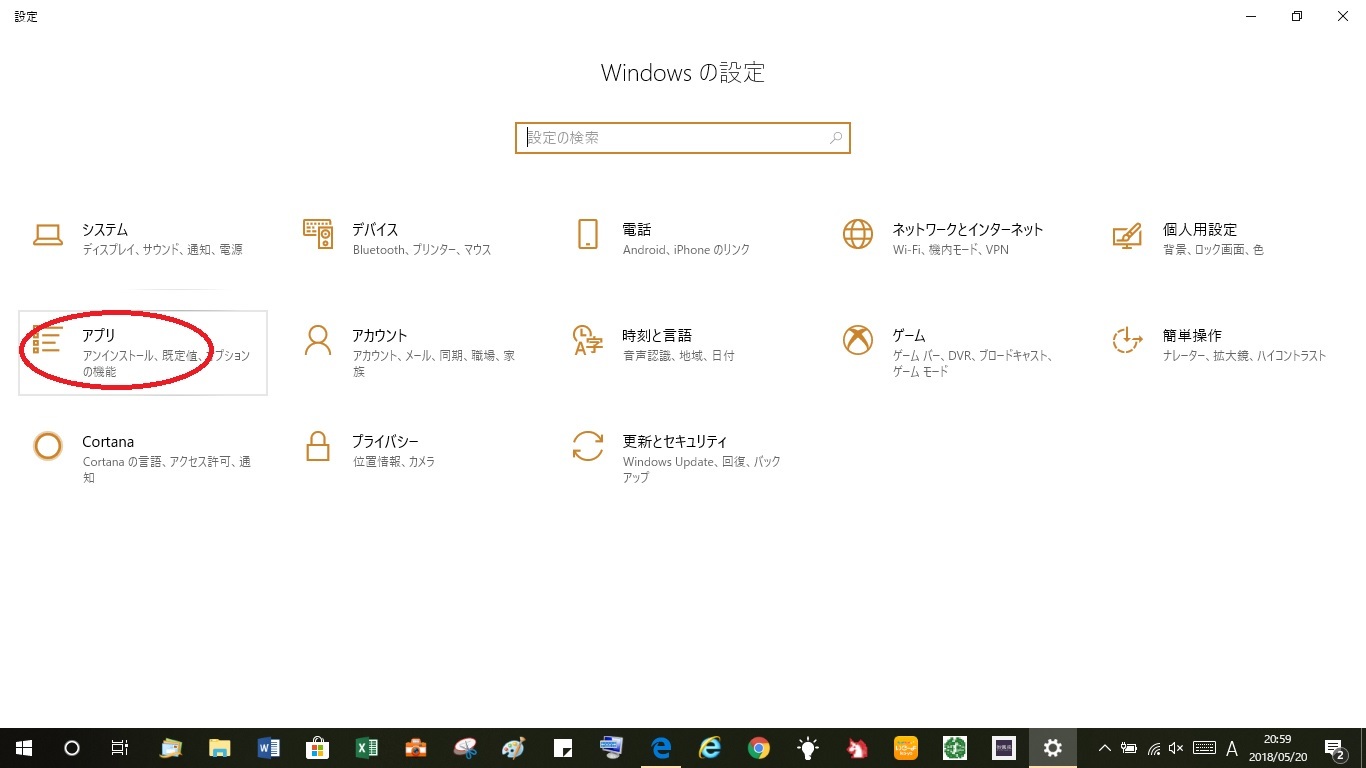Open the アカウント settings category

coord(413,353)
